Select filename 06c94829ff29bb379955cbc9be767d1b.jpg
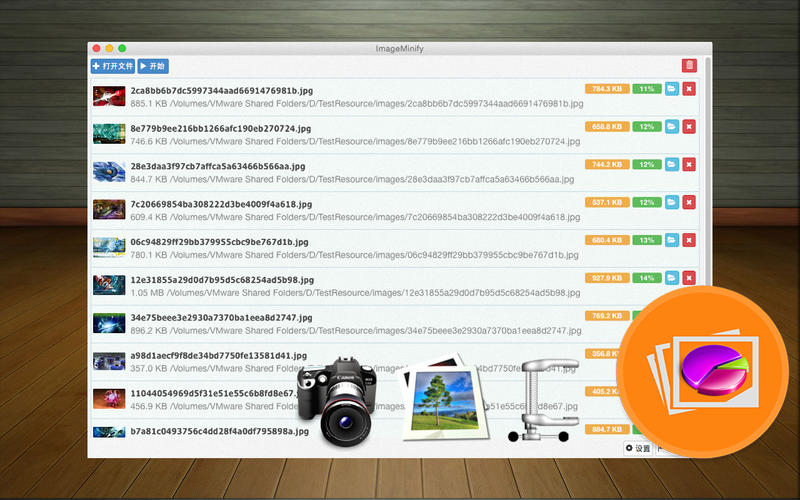The height and width of the screenshot is (500, 800). (x=219, y=242)
